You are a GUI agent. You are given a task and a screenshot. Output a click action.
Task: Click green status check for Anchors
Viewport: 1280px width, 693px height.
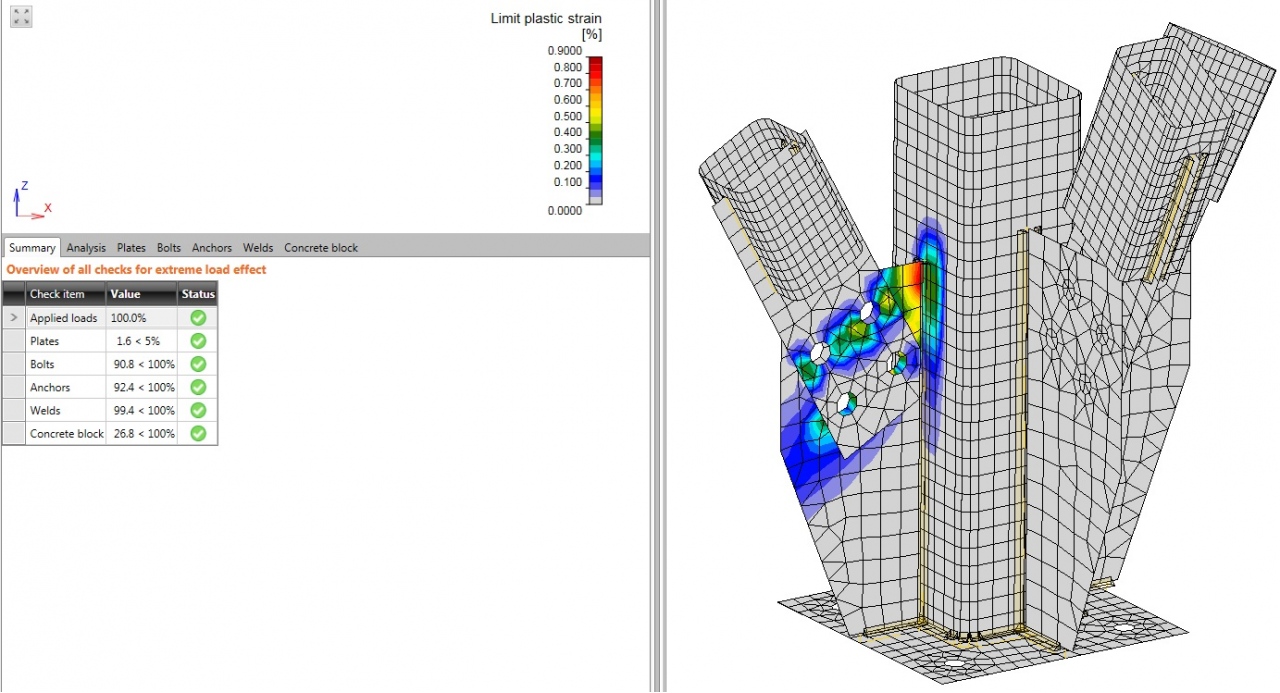(198, 387)
